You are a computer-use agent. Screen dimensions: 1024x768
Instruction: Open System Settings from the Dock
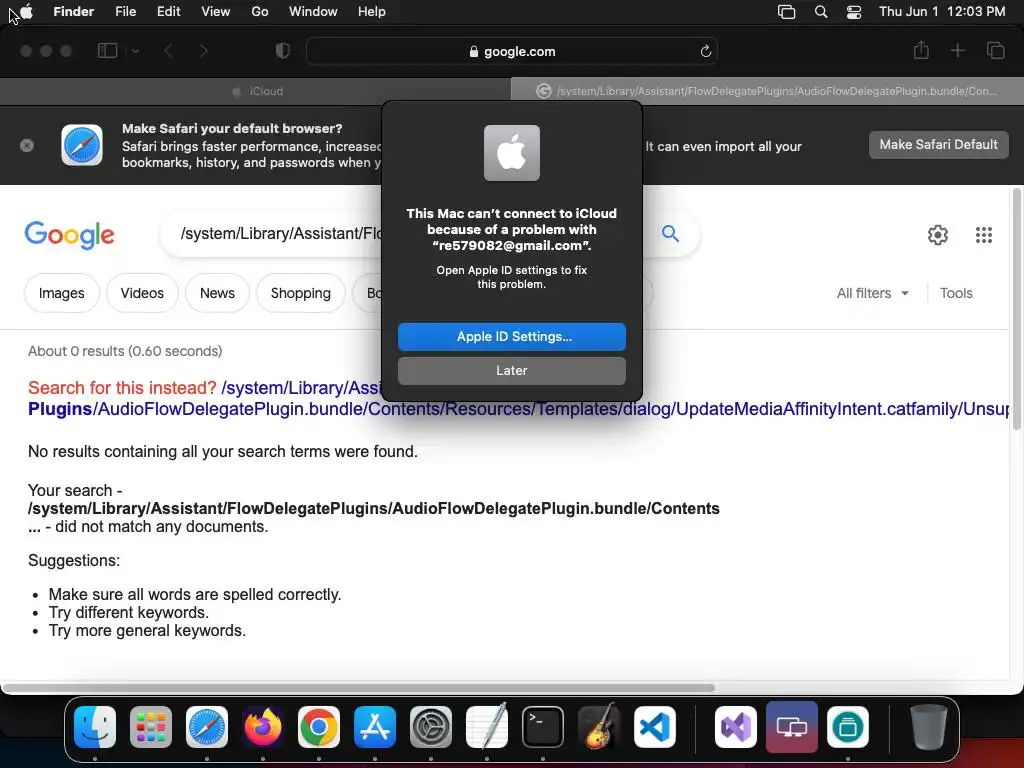tap(431, 727)
